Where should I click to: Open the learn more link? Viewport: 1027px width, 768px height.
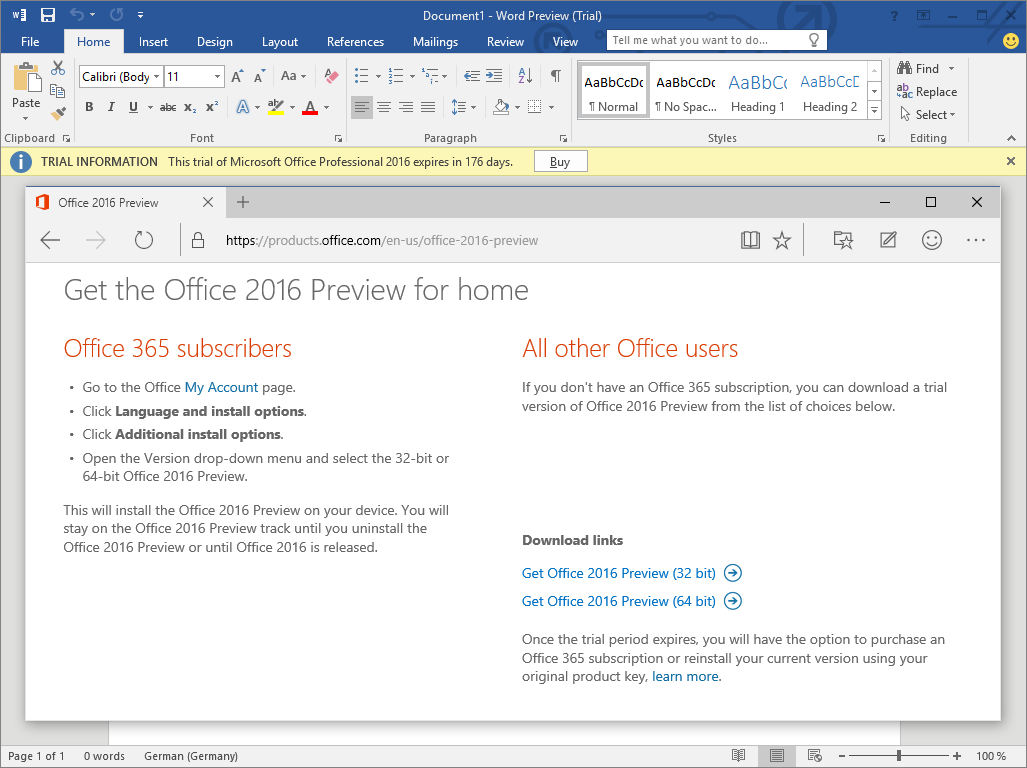click(685, 676)
